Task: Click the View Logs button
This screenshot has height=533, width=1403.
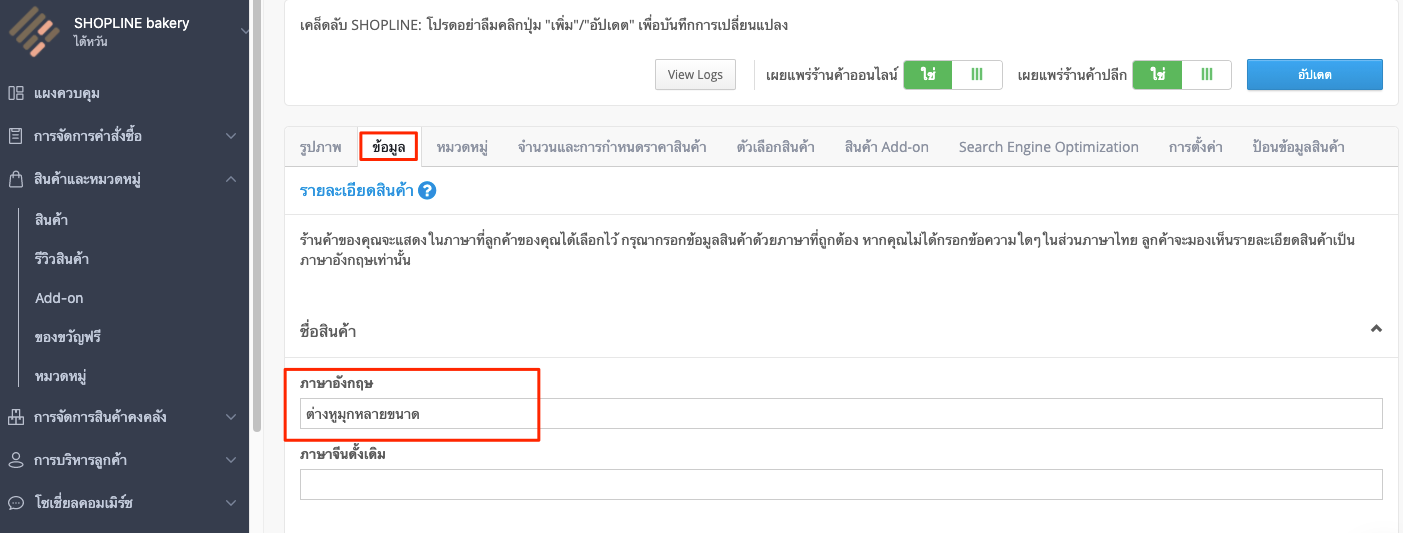Action: [x=695, y=75]
